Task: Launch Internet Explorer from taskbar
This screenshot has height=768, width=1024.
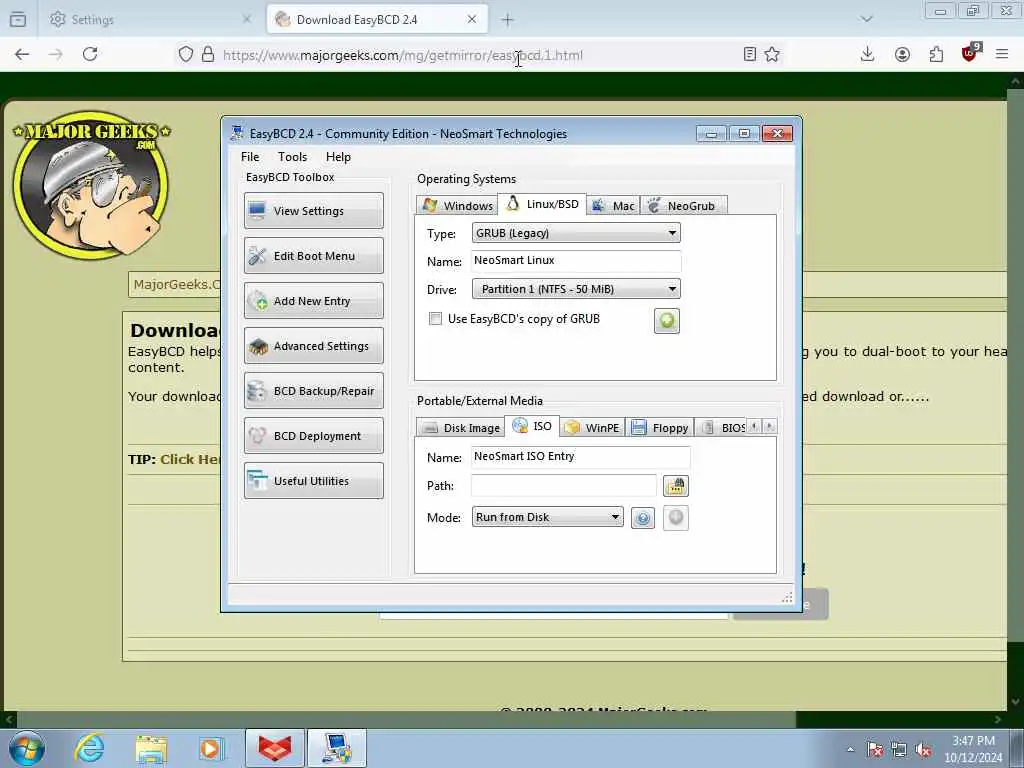Action: 89,748
